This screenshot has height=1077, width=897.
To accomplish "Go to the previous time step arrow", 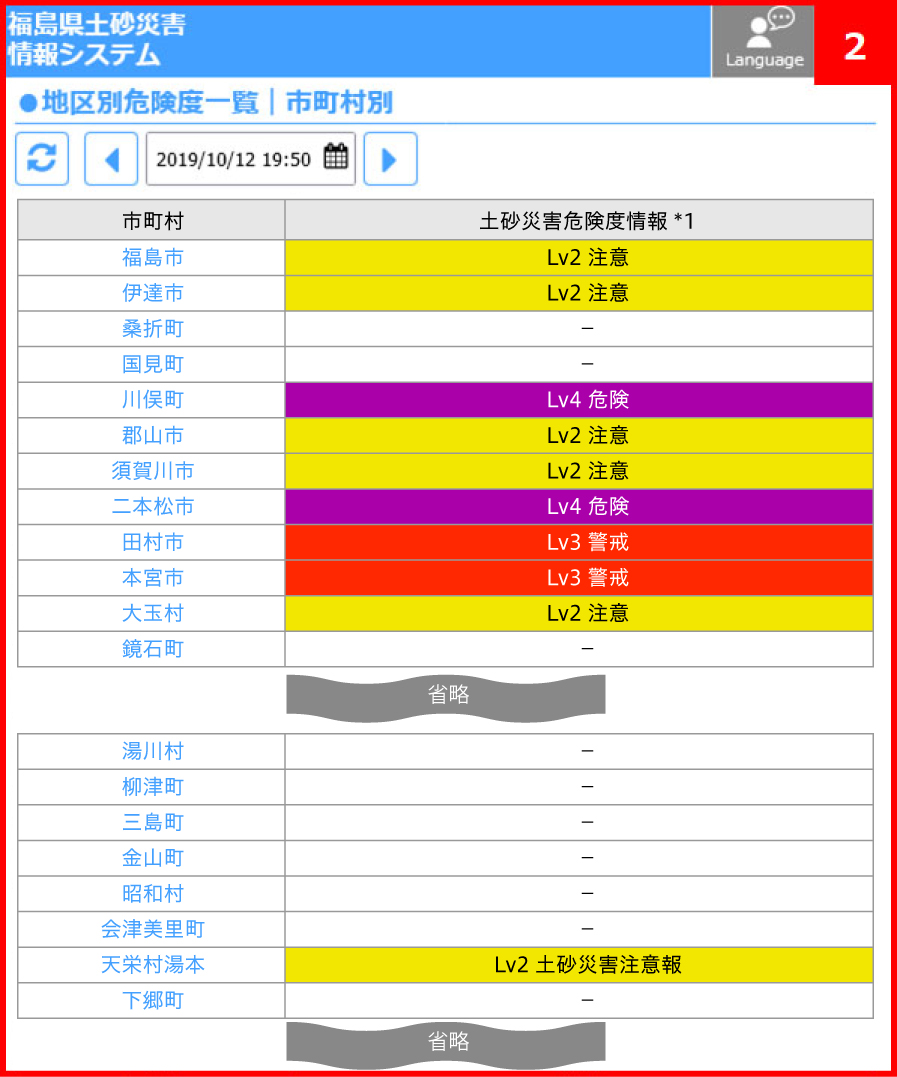I will pos(111,159).
